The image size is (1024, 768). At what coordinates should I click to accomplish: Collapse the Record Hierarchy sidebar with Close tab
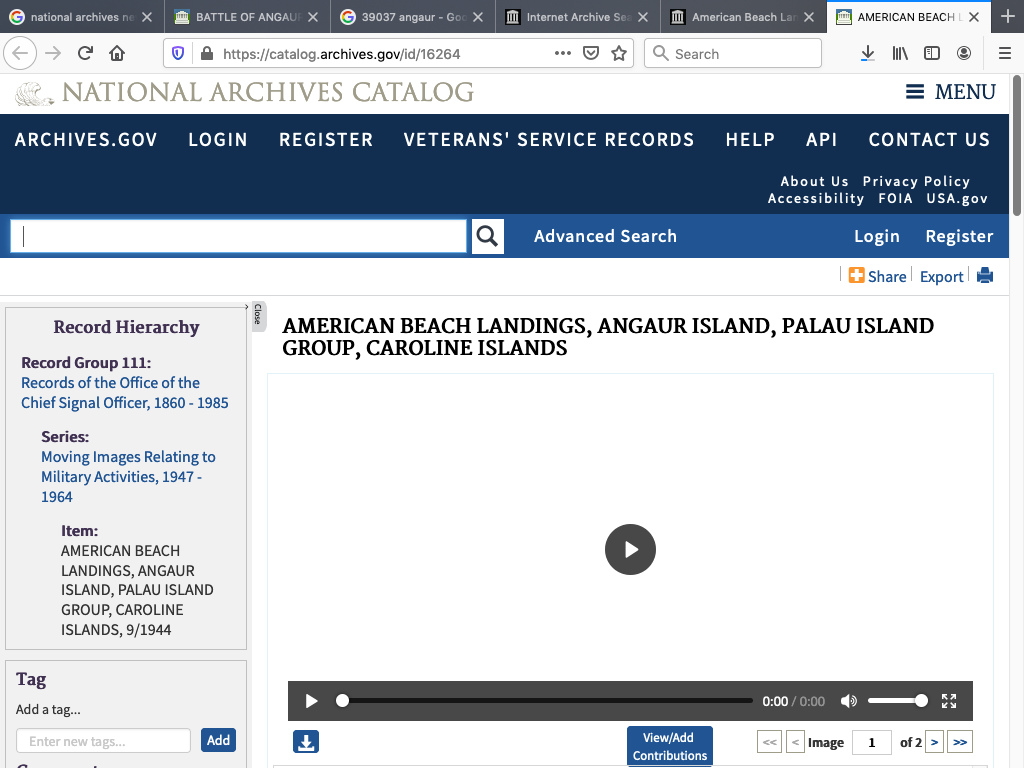coord(257,314)
